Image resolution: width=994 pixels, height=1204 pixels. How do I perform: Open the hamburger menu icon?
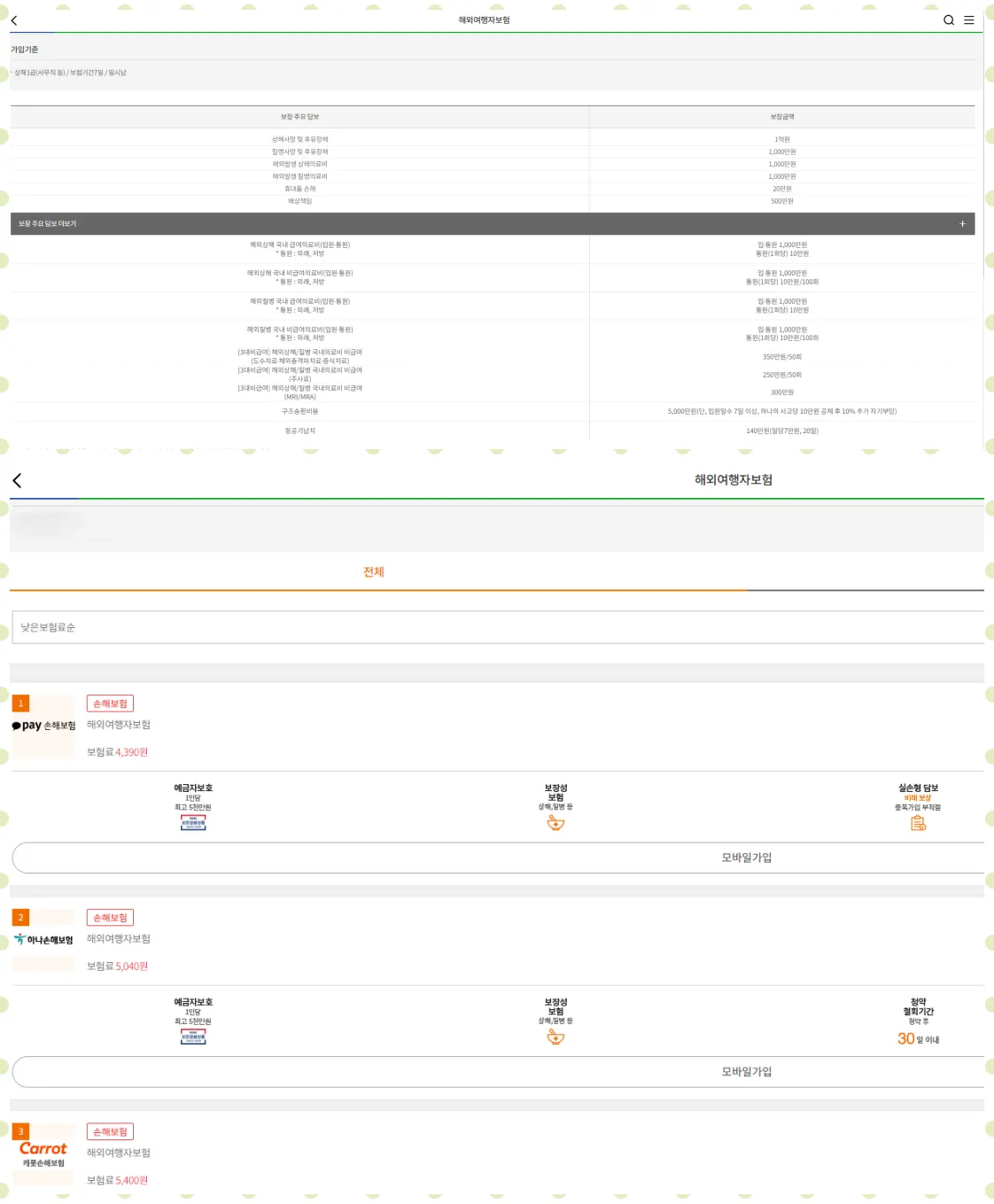coord(969,19)
